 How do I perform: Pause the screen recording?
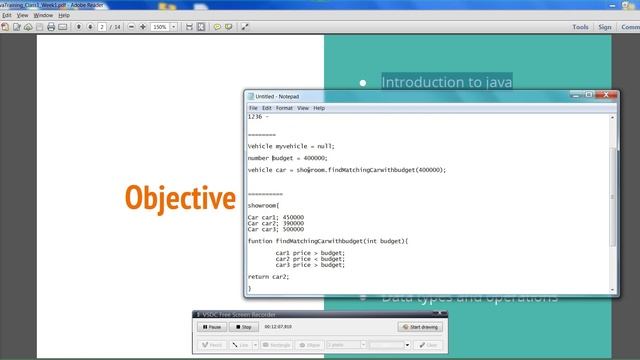point(212,327)
